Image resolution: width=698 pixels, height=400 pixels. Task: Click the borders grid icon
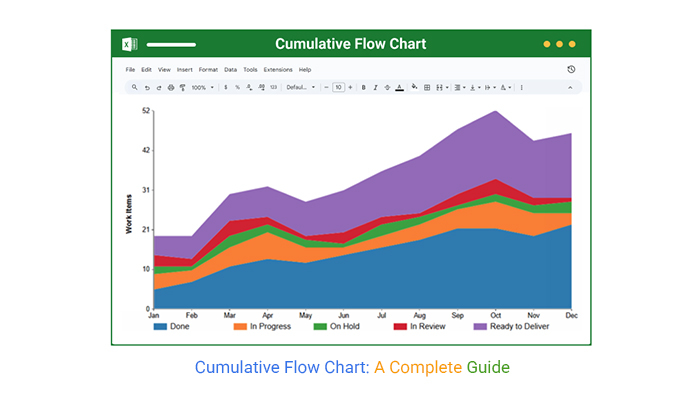(x=428, y=88)
